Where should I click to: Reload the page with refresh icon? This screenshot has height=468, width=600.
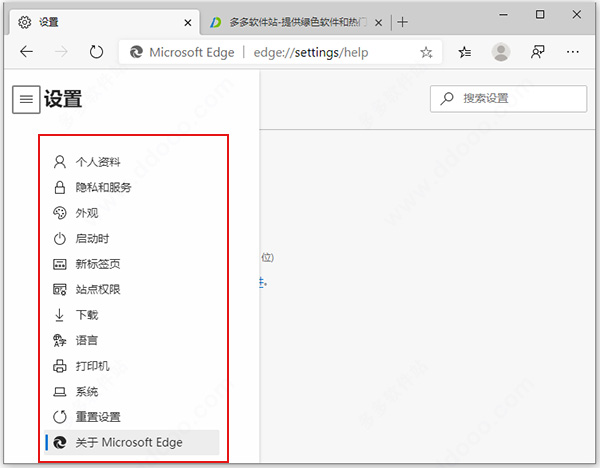tap(96, 52)
